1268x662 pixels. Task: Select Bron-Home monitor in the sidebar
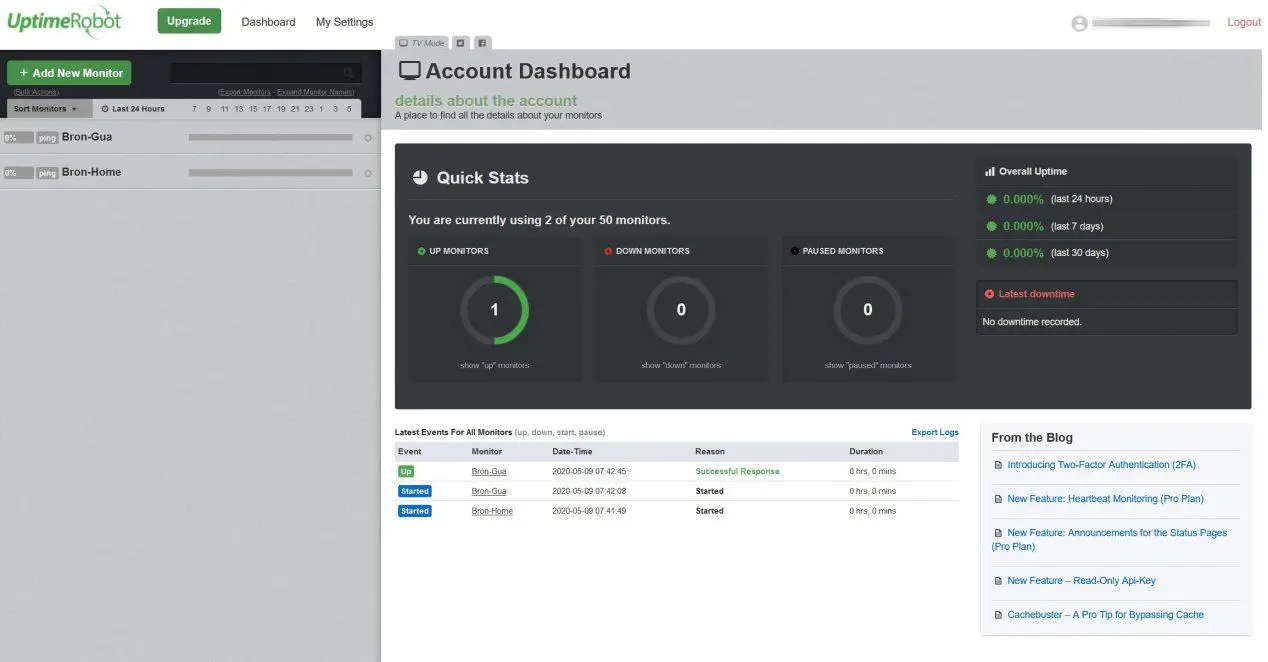pos(91,172)
